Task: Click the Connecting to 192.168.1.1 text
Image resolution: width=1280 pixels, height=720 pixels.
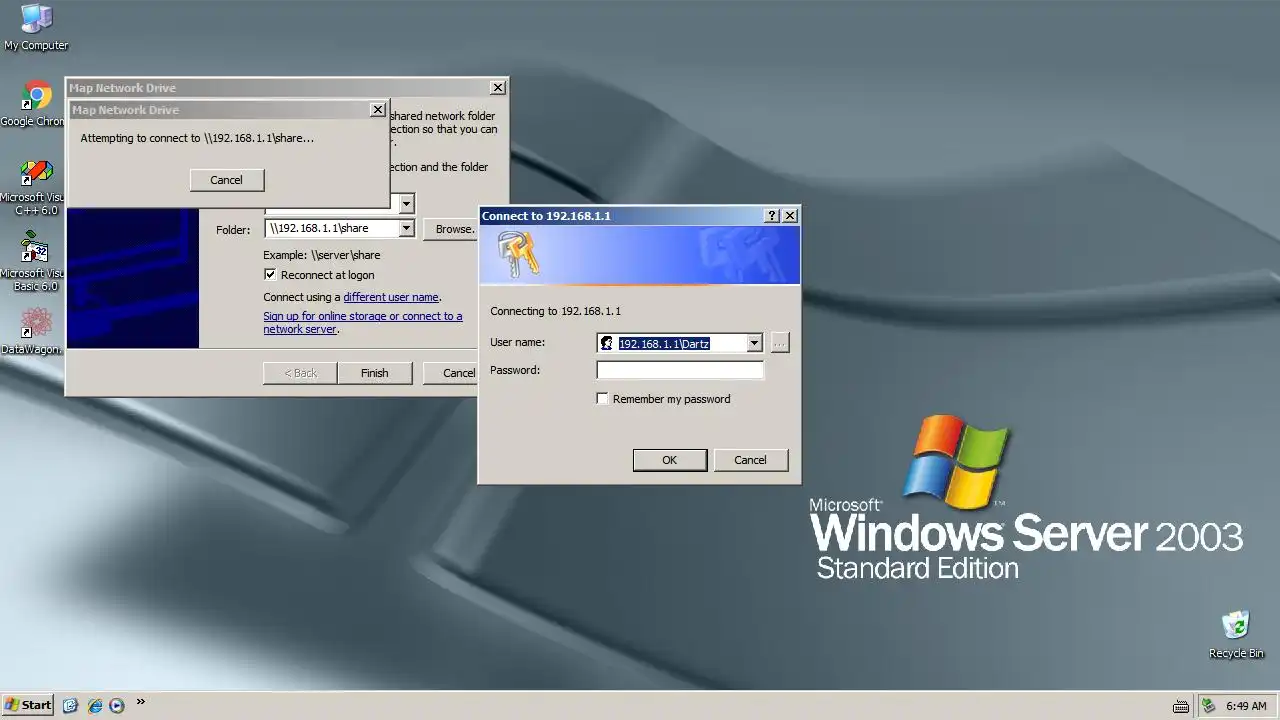Action: coord(555,311)
